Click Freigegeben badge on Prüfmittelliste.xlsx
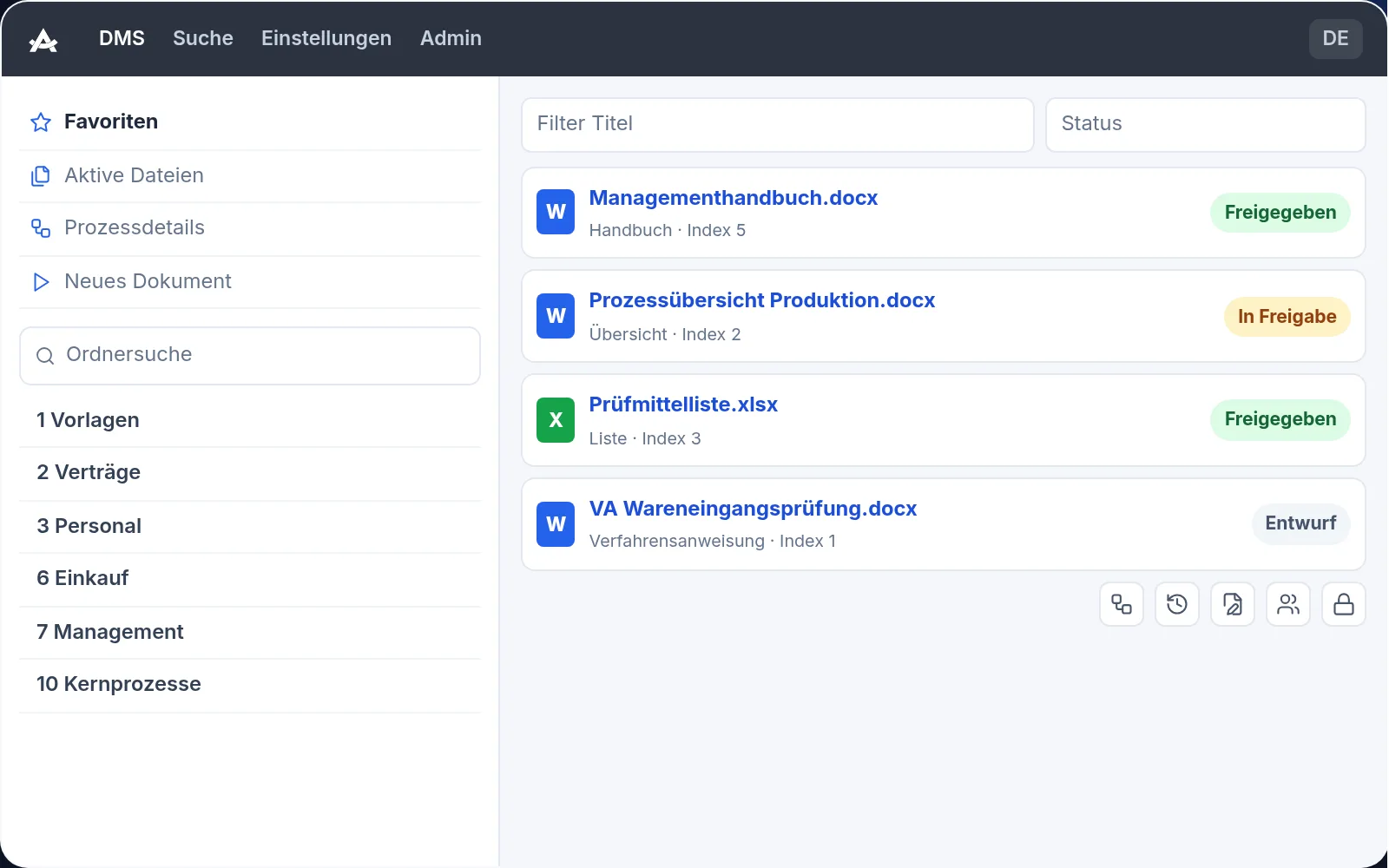Screen dimensions: 1389x868 1280,419
